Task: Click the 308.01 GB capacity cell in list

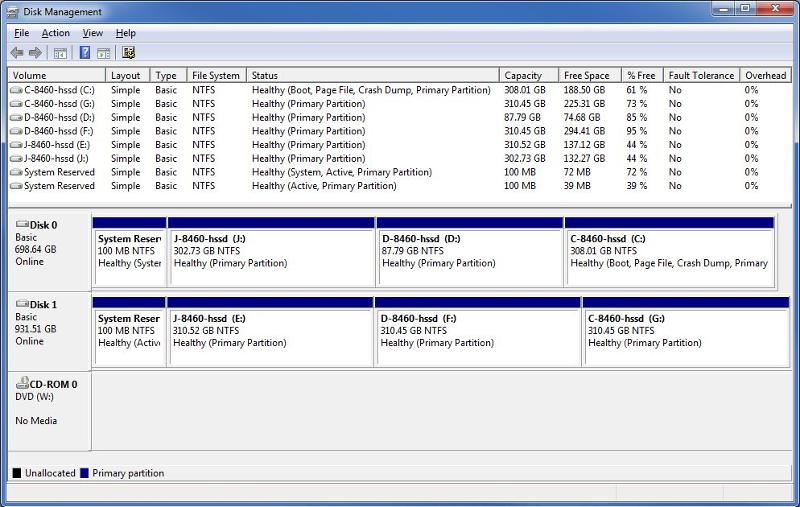Action: [524, 90]
